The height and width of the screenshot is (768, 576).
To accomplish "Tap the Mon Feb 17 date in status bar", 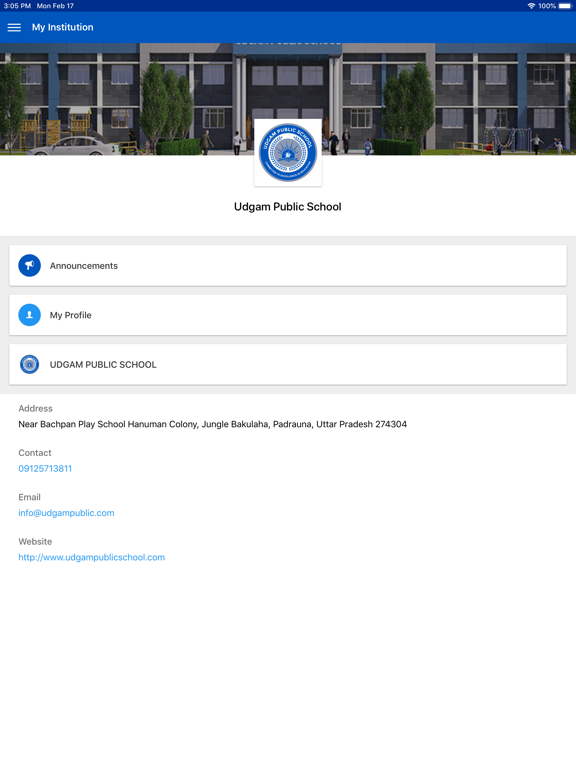I will click(x=55, y=6).
